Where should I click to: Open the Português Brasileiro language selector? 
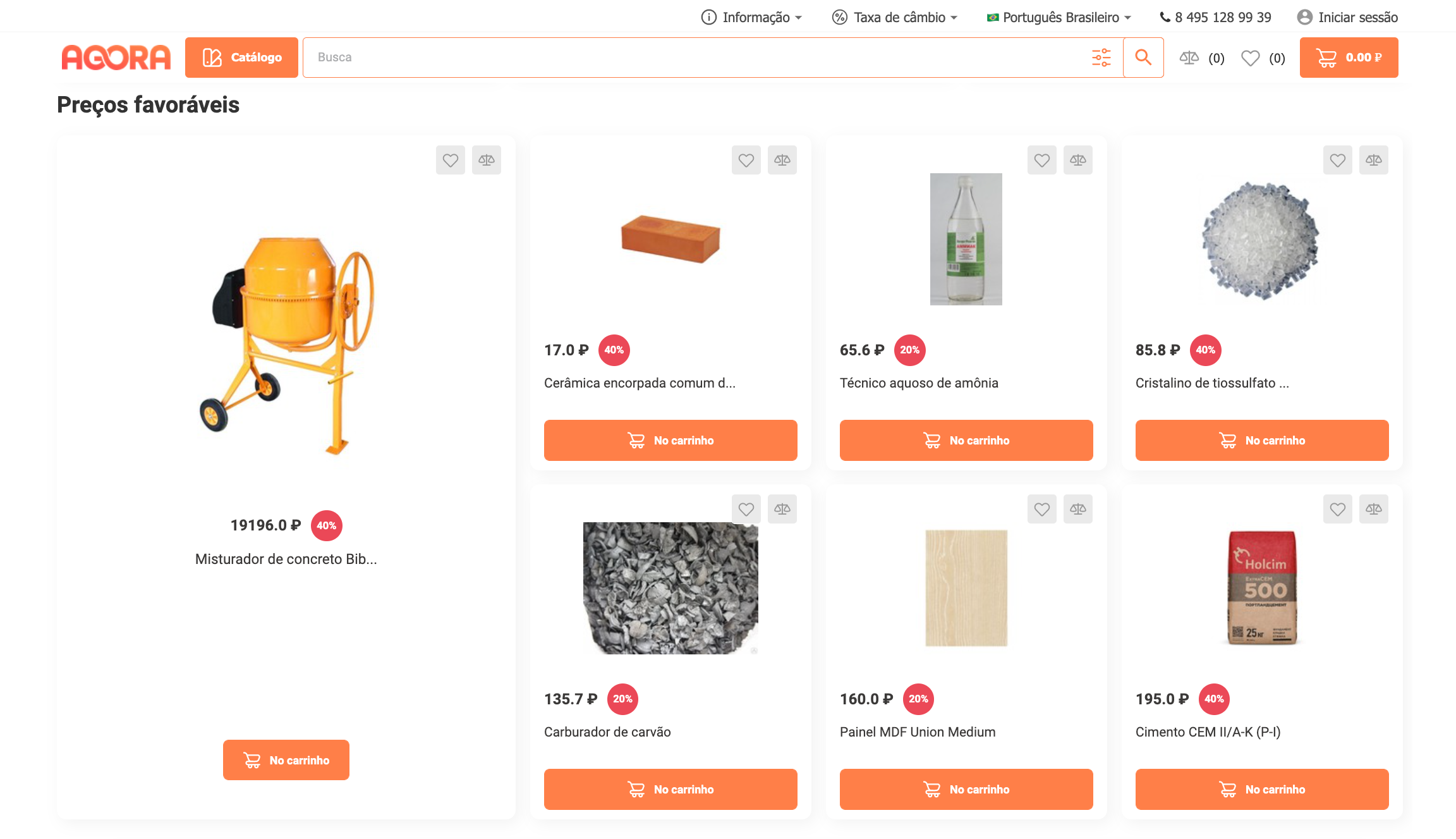[1059, 17]
